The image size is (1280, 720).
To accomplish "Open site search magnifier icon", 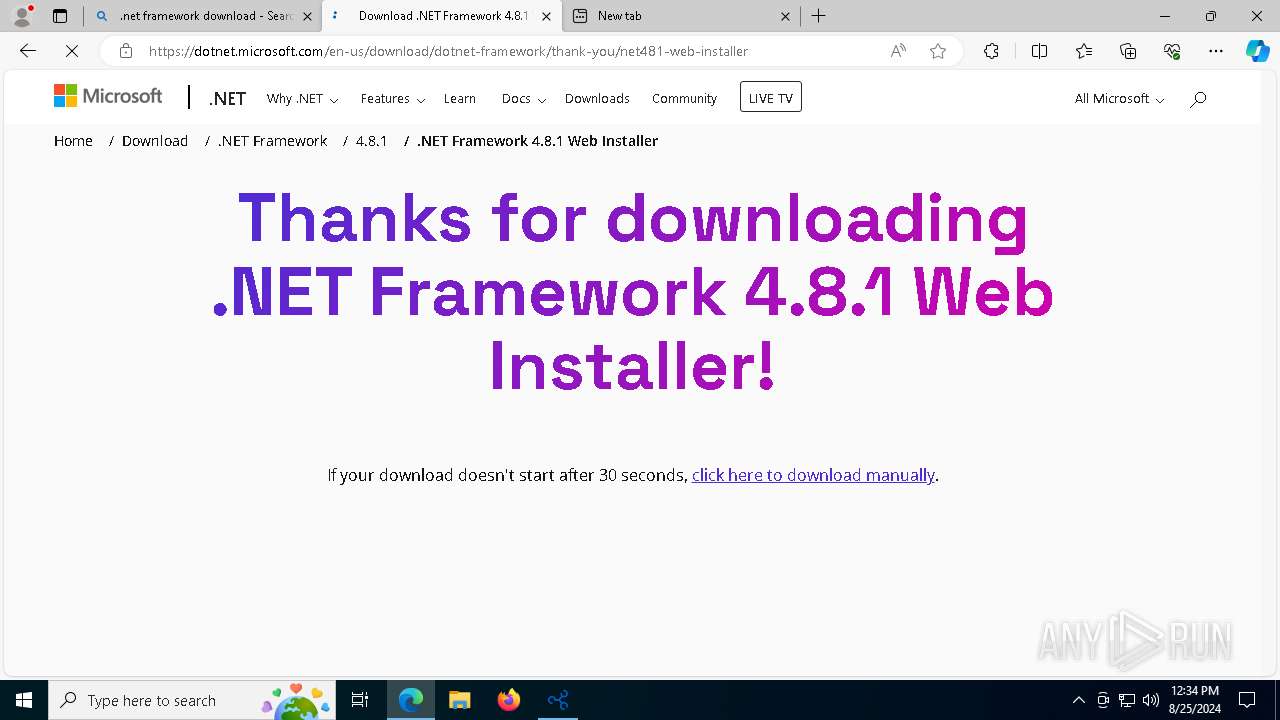I will click(x=1198, y=98).
